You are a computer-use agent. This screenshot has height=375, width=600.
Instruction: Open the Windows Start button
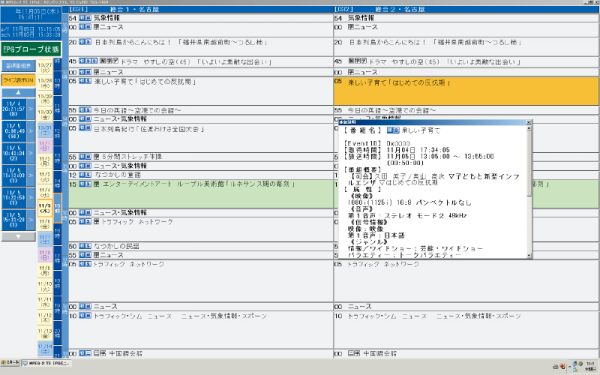coord(10,363)
